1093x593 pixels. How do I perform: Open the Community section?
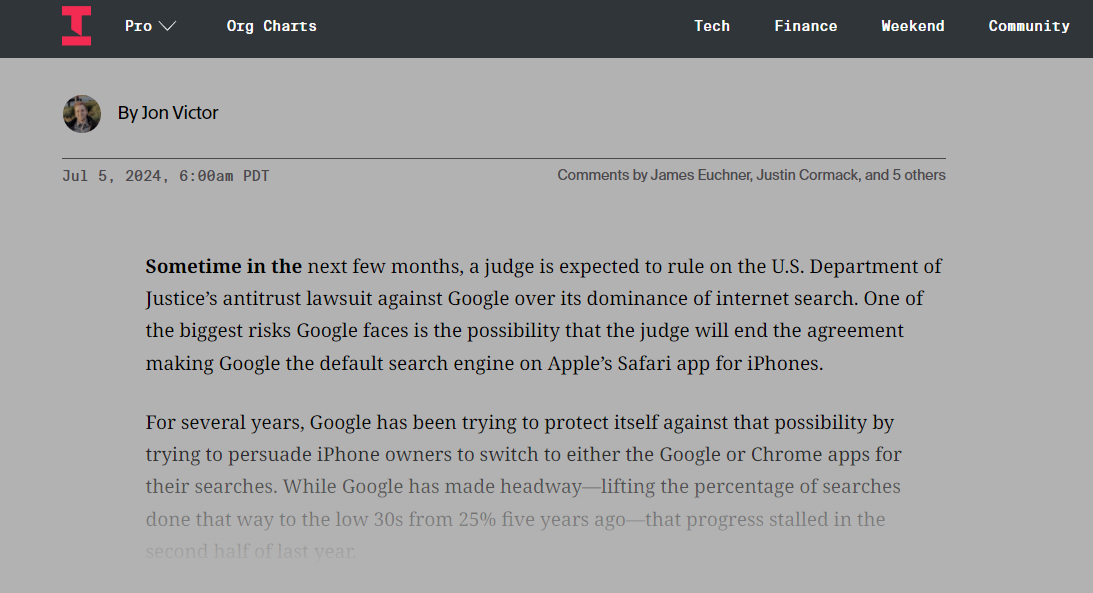(1029, 26)
